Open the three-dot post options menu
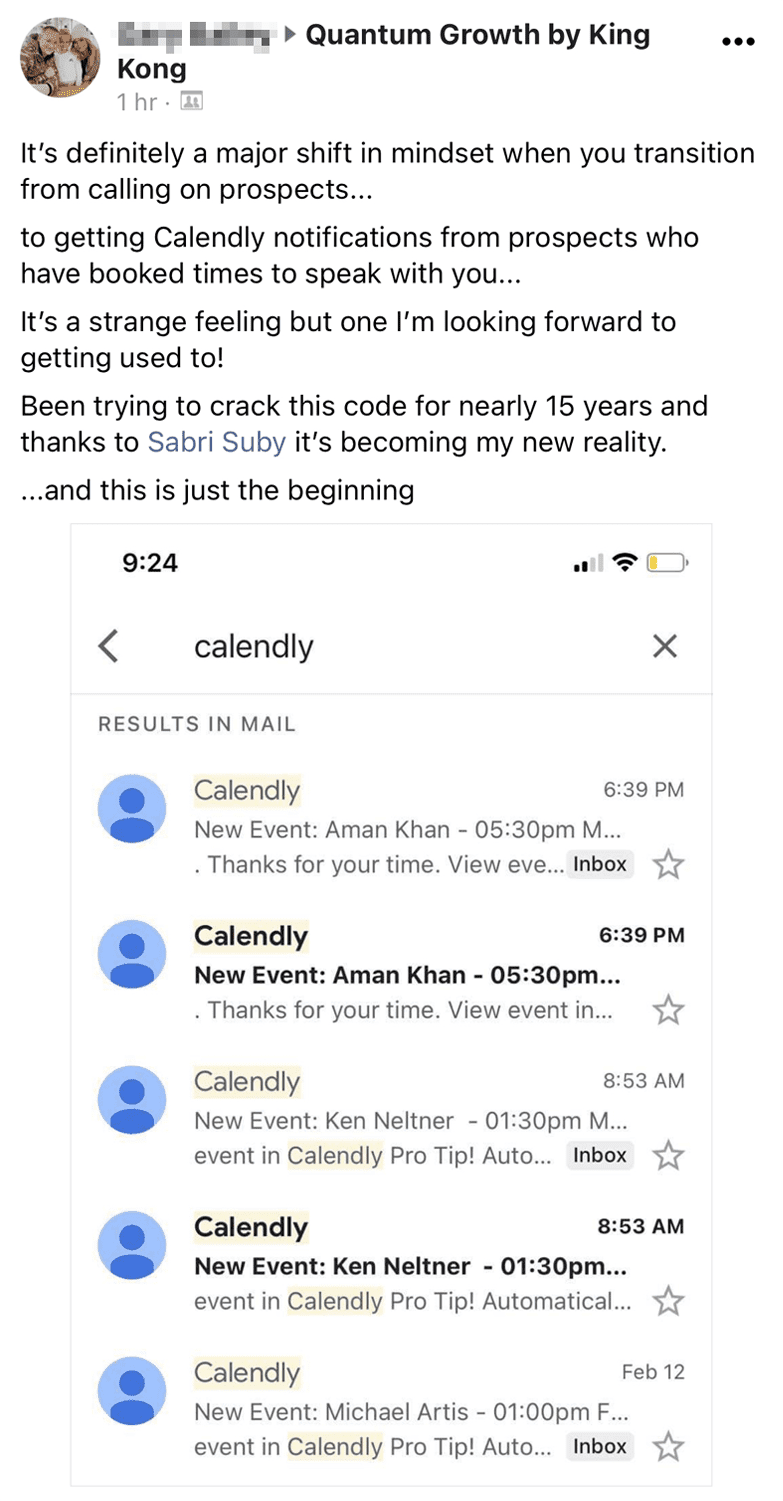The width and height of the screenshot is (783, 1501). coord(737,42)
